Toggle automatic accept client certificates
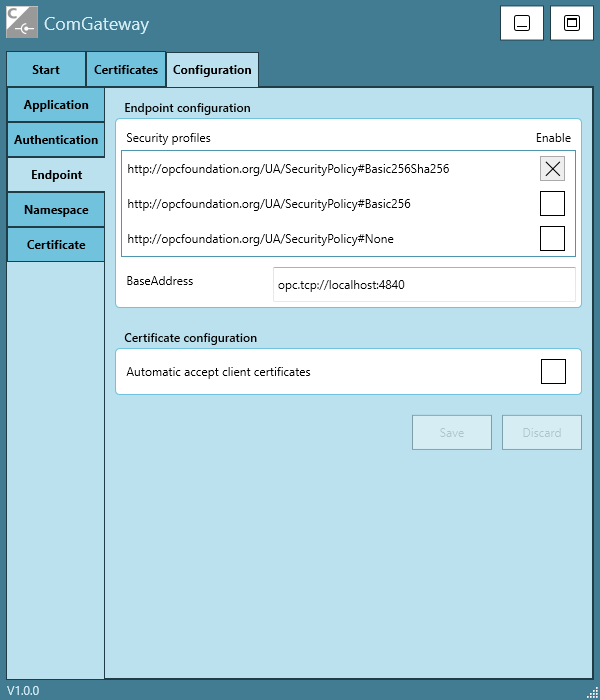This screenshot has height=700, width=600. tap(553, 372)
